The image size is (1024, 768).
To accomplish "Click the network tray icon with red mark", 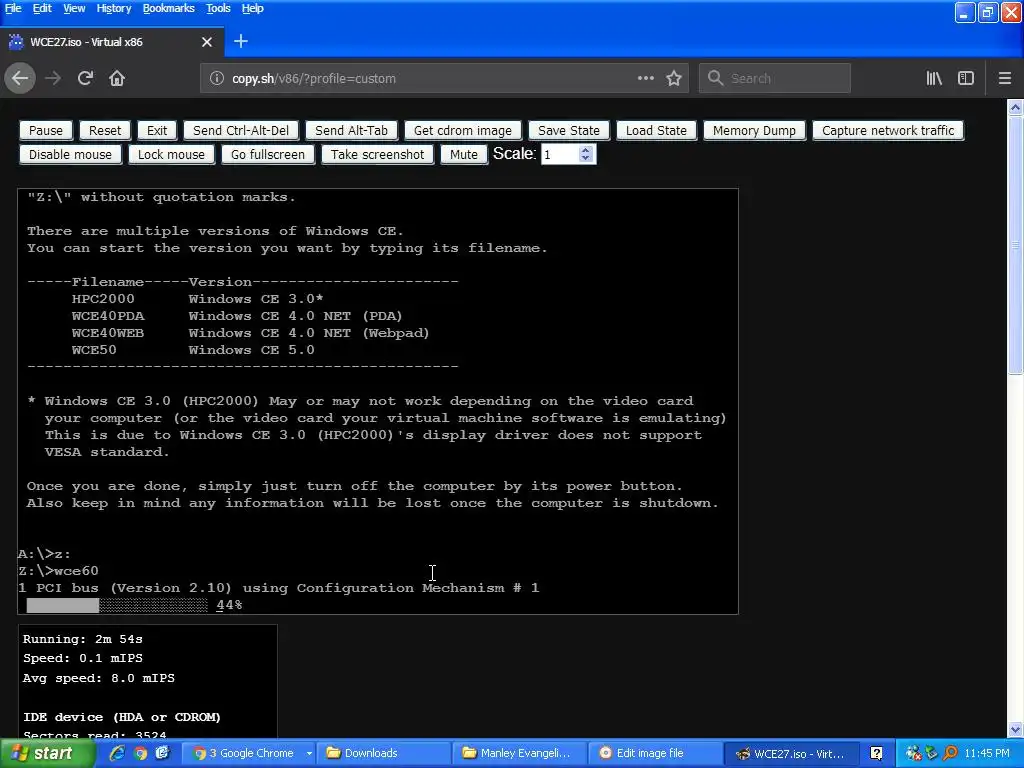I will pos(914,753).
